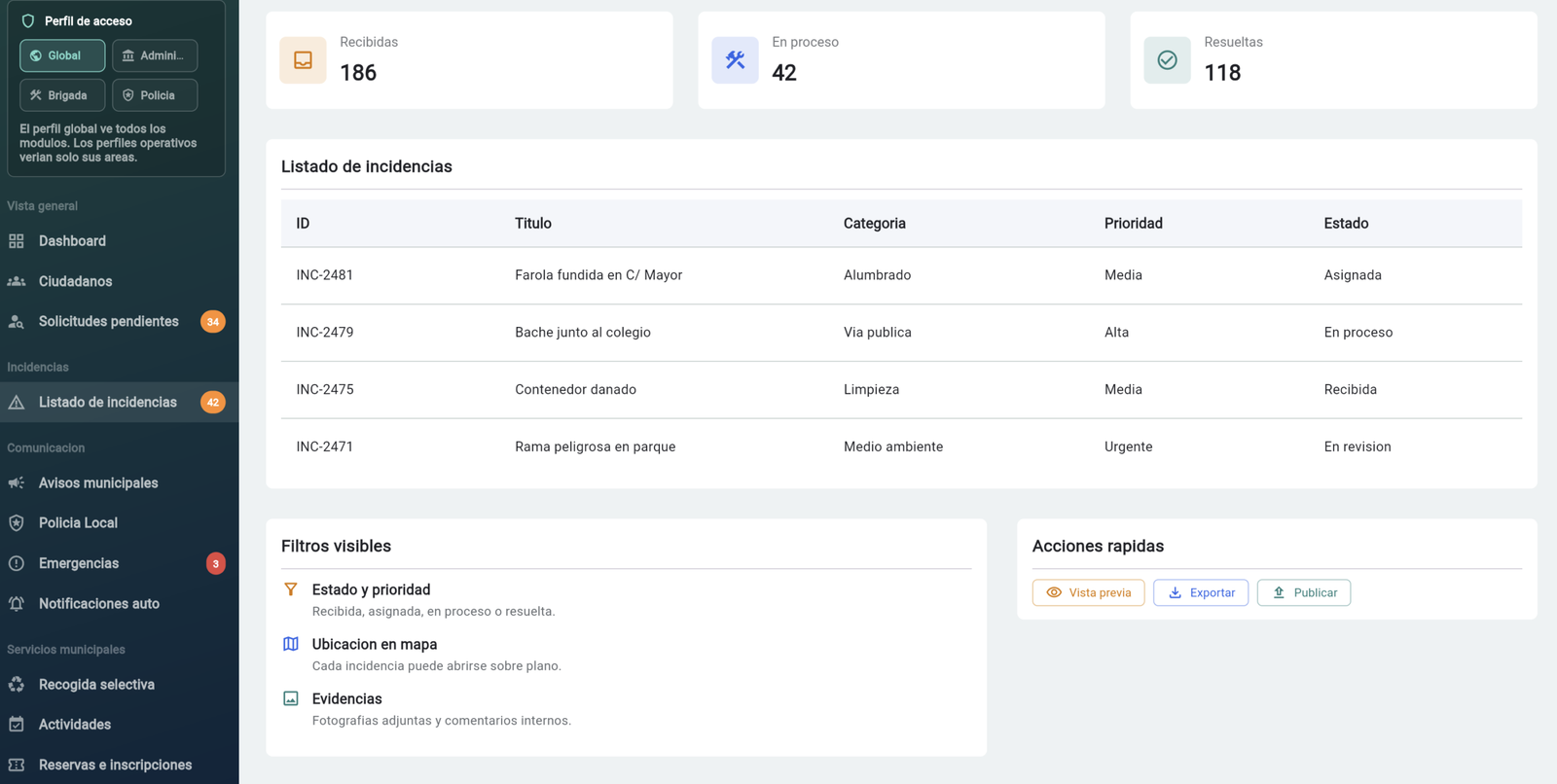1557x784 pixels.
Task: Click the map icon for Ubicacion en mapa
Action: [x=291, y=644]
